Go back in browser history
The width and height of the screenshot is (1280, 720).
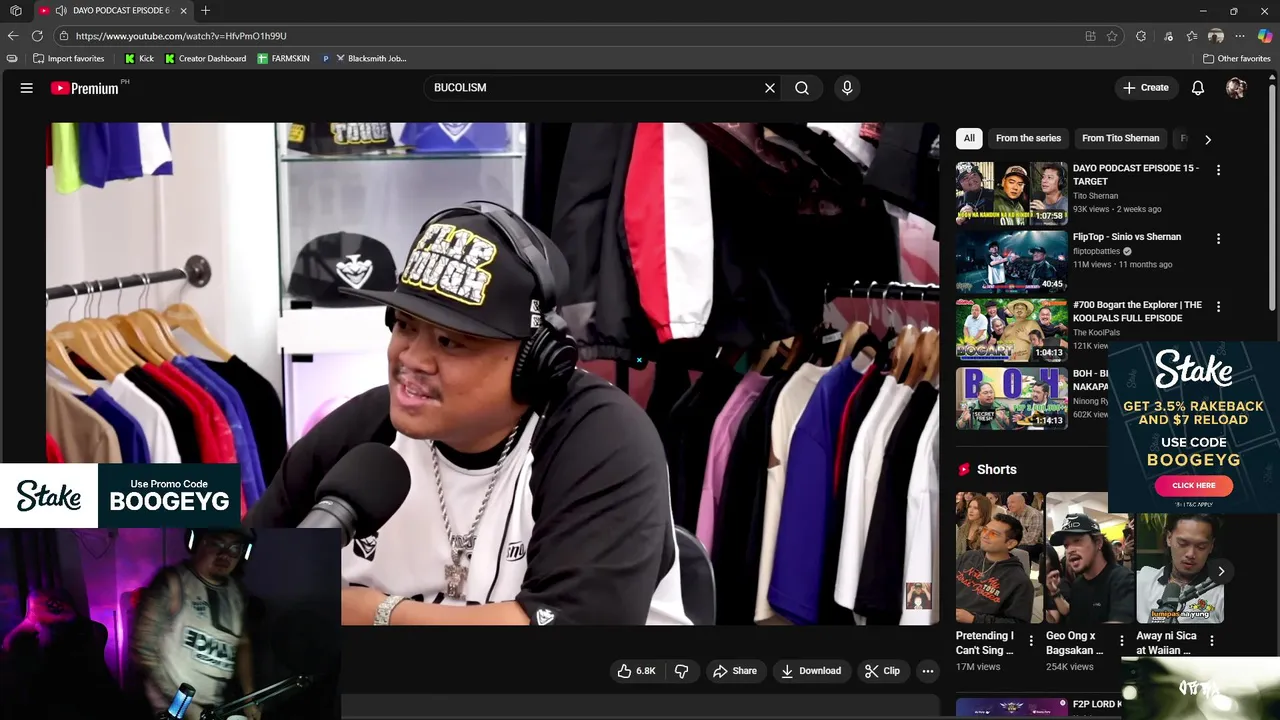click(x=13, y=36)
